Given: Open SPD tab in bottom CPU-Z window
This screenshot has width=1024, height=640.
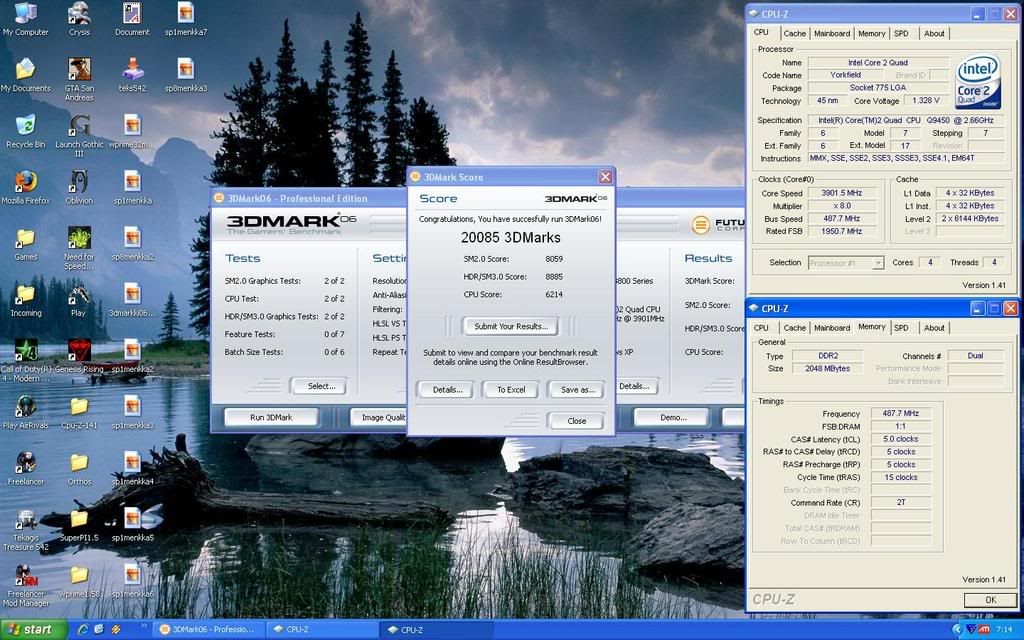Looking at the screenshot, I should (x=901, y=327).
